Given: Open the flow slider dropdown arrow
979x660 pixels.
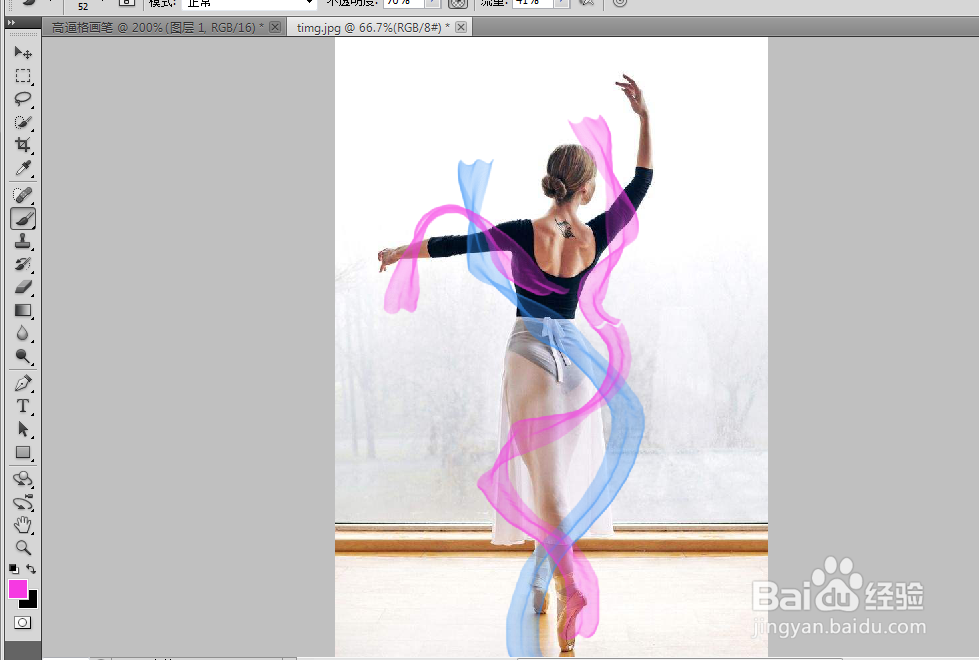Looking at the screenshot, I should pos(561,3).
